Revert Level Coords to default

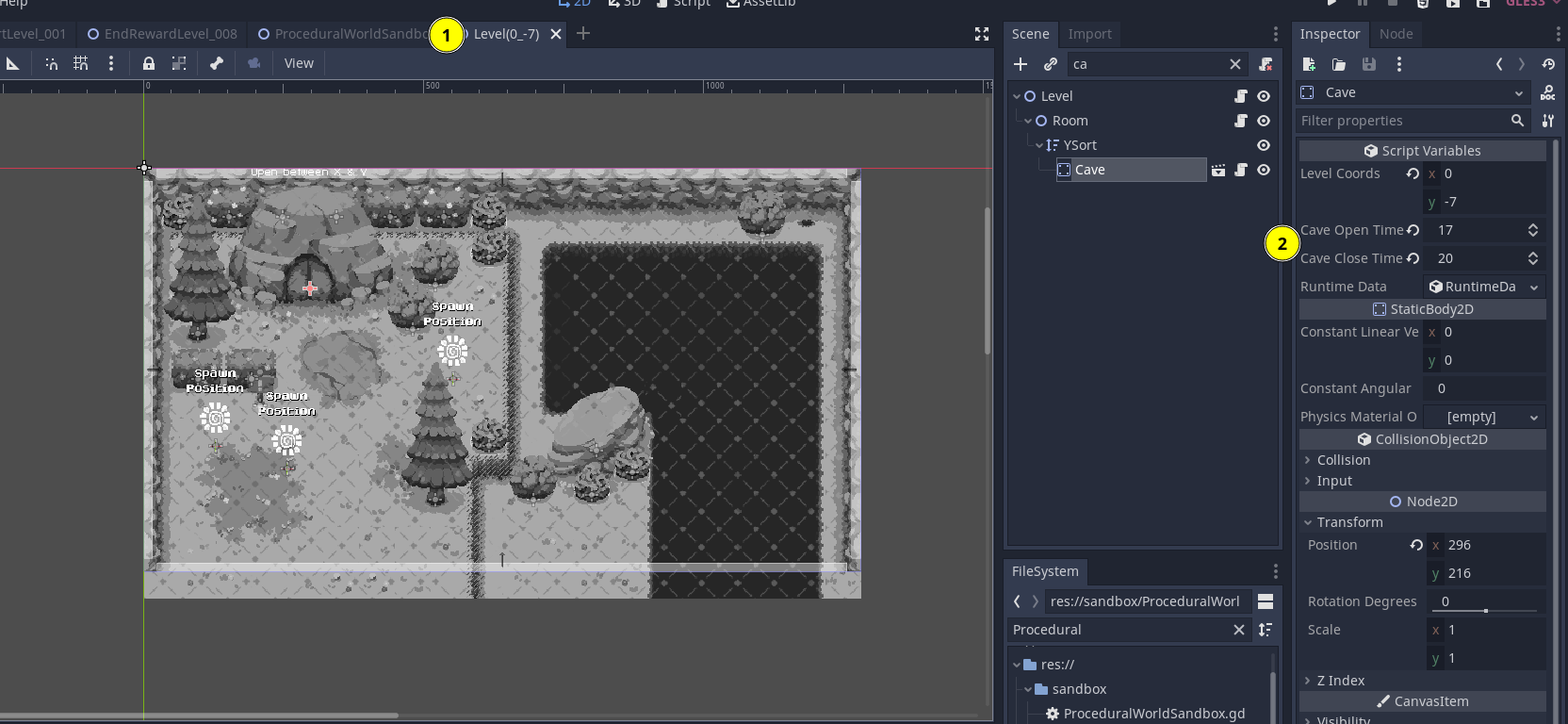(1413, 173)
